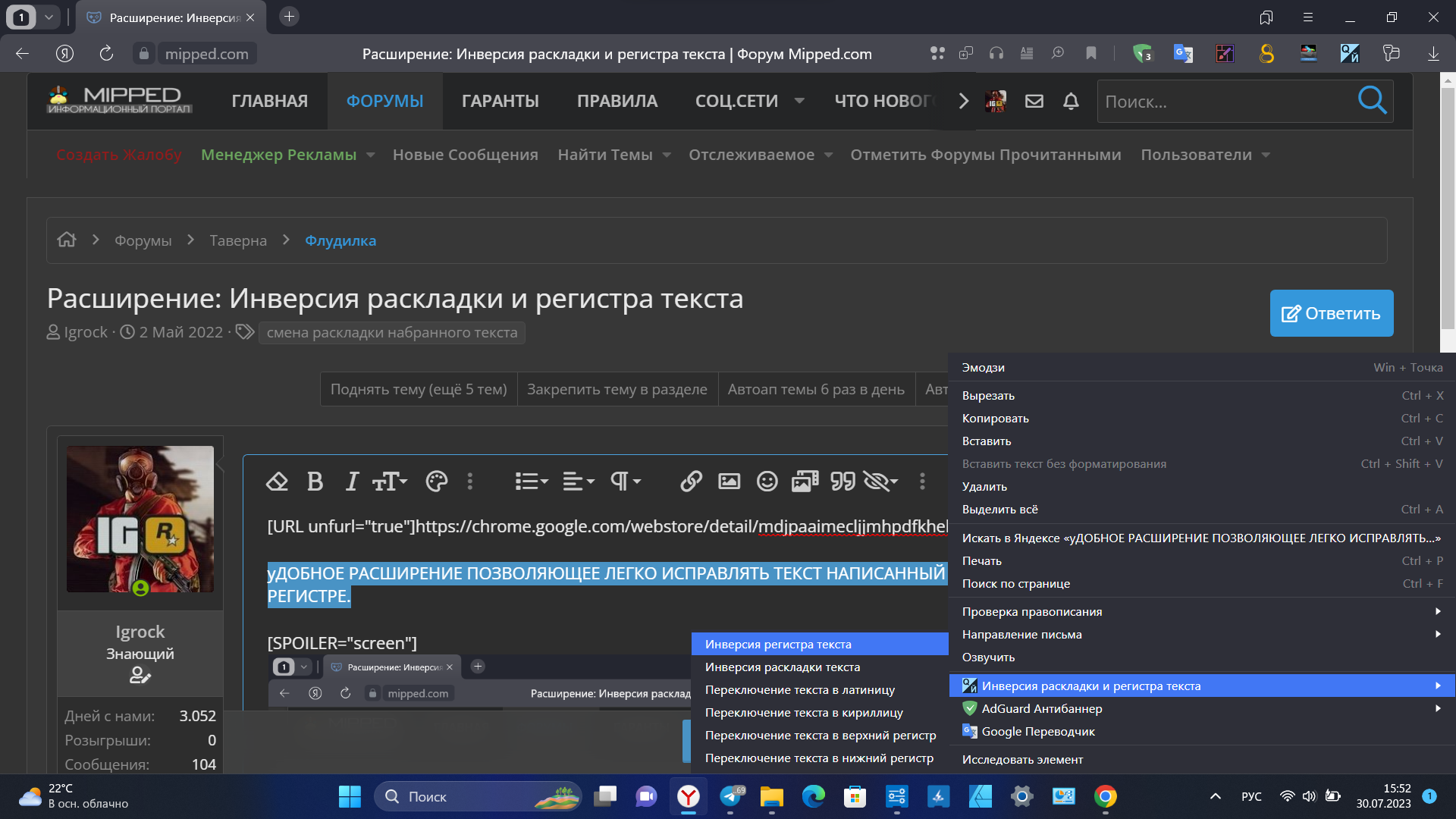This screenshot has height=819, width=1456.
Task: Open the new tab plus button
Action: 289,16
